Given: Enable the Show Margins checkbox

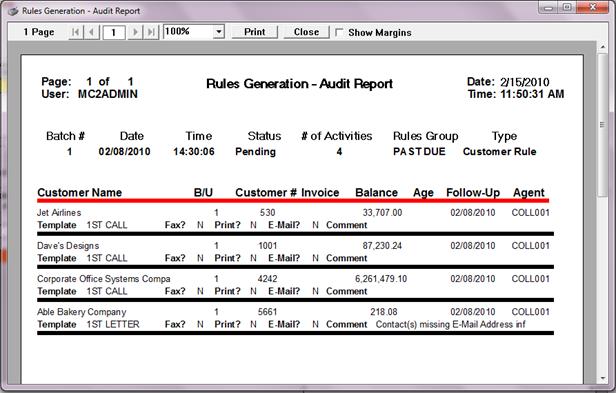Looking at the screenshot, I should [x=339, y=32].
